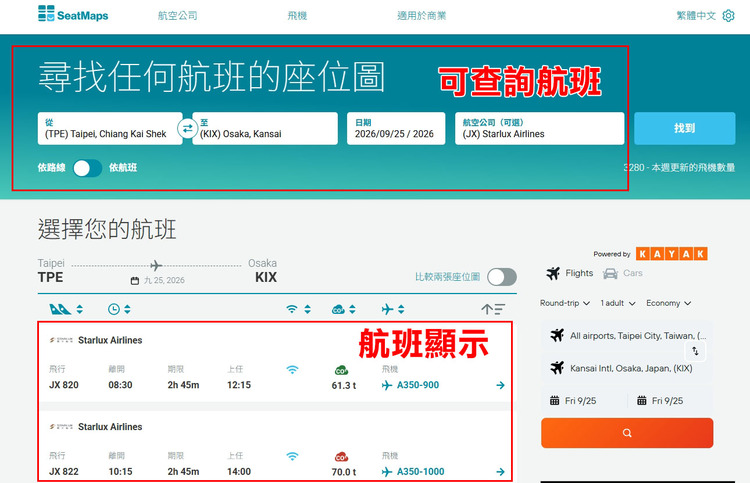
Task: Click the ascending sort order icon
Action: (493, 309)
